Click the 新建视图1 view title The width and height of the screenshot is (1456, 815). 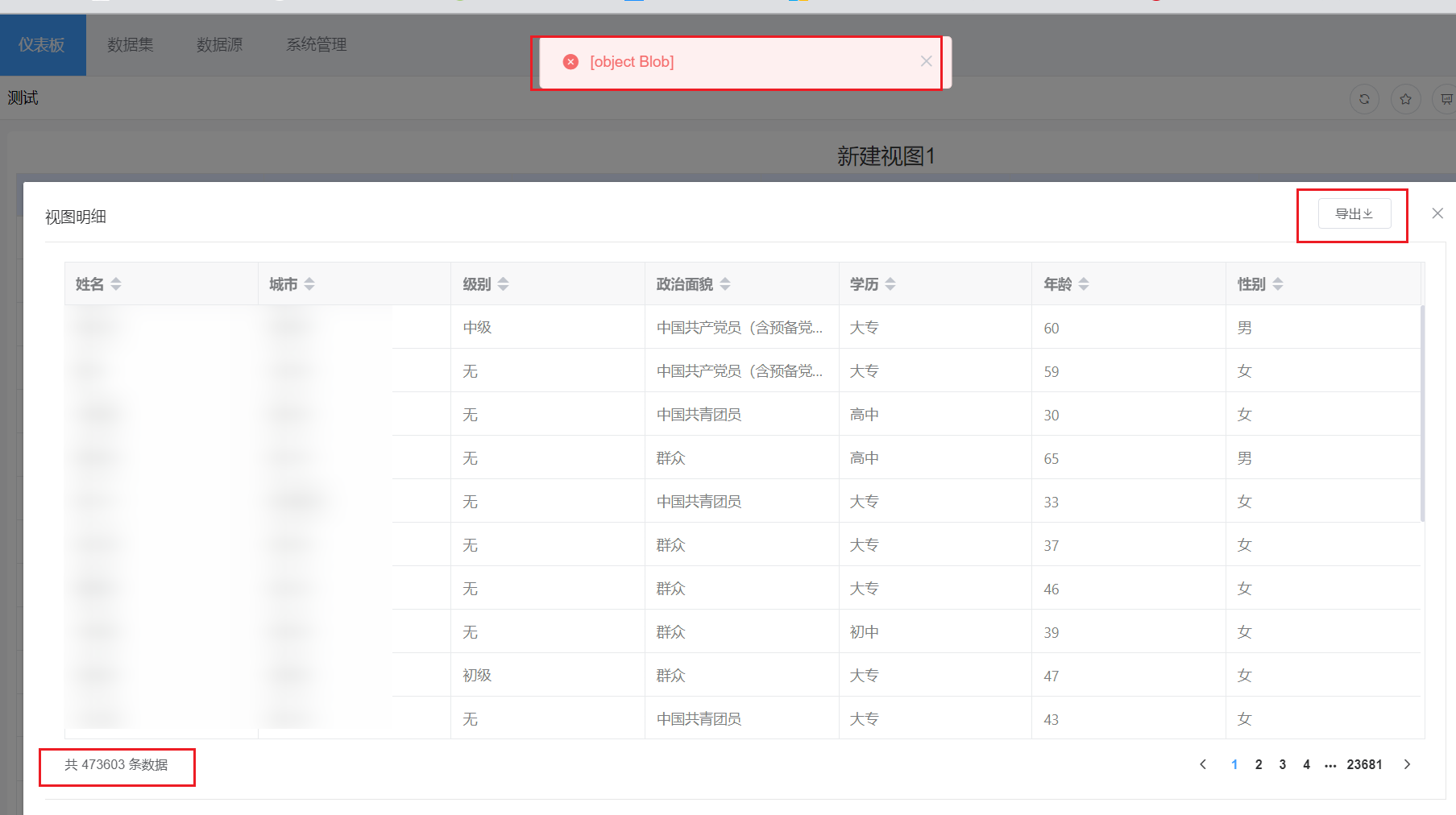pyautogui.click(x=886, y=155)
